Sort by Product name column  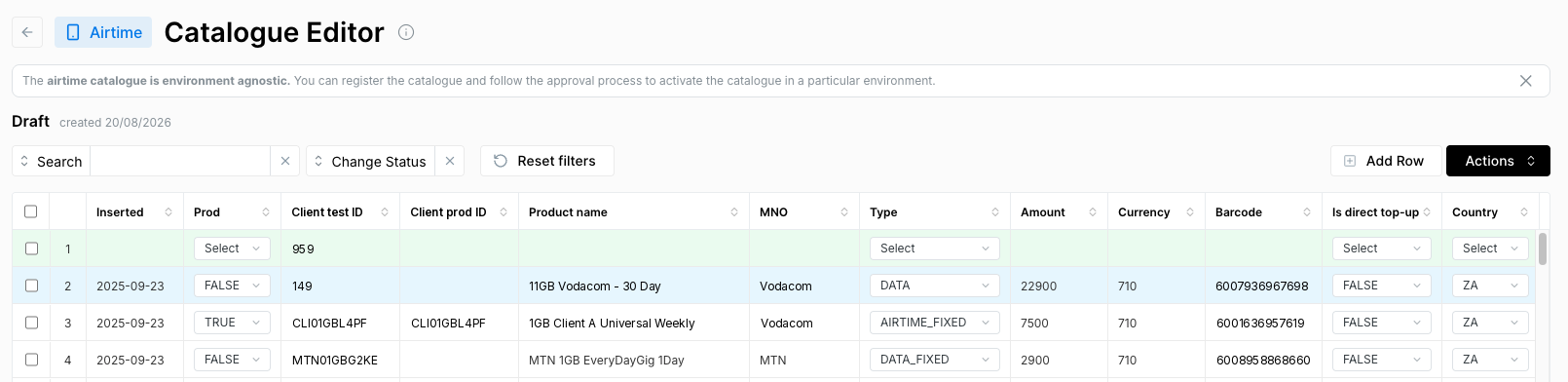(734, 211)
